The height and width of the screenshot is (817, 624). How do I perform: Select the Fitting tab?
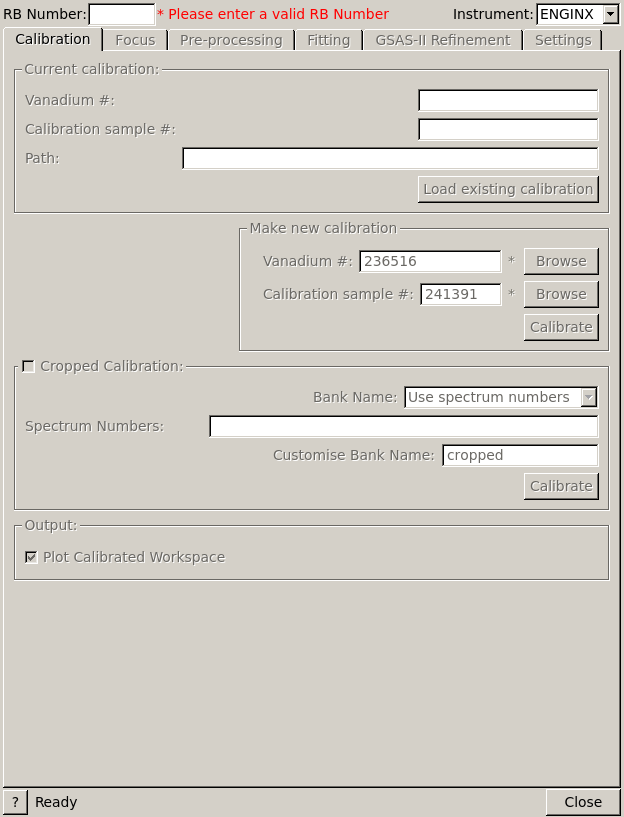[328, 40]
